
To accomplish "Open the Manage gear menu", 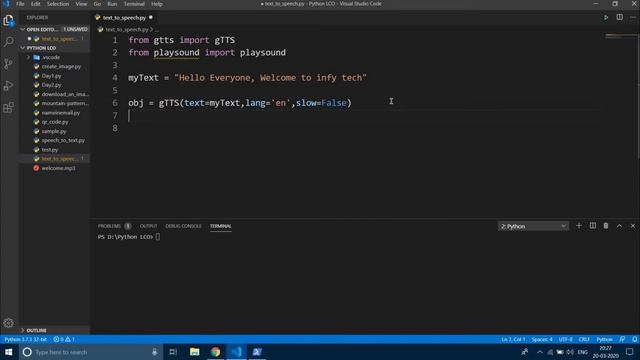I will [x=9, y=323].
